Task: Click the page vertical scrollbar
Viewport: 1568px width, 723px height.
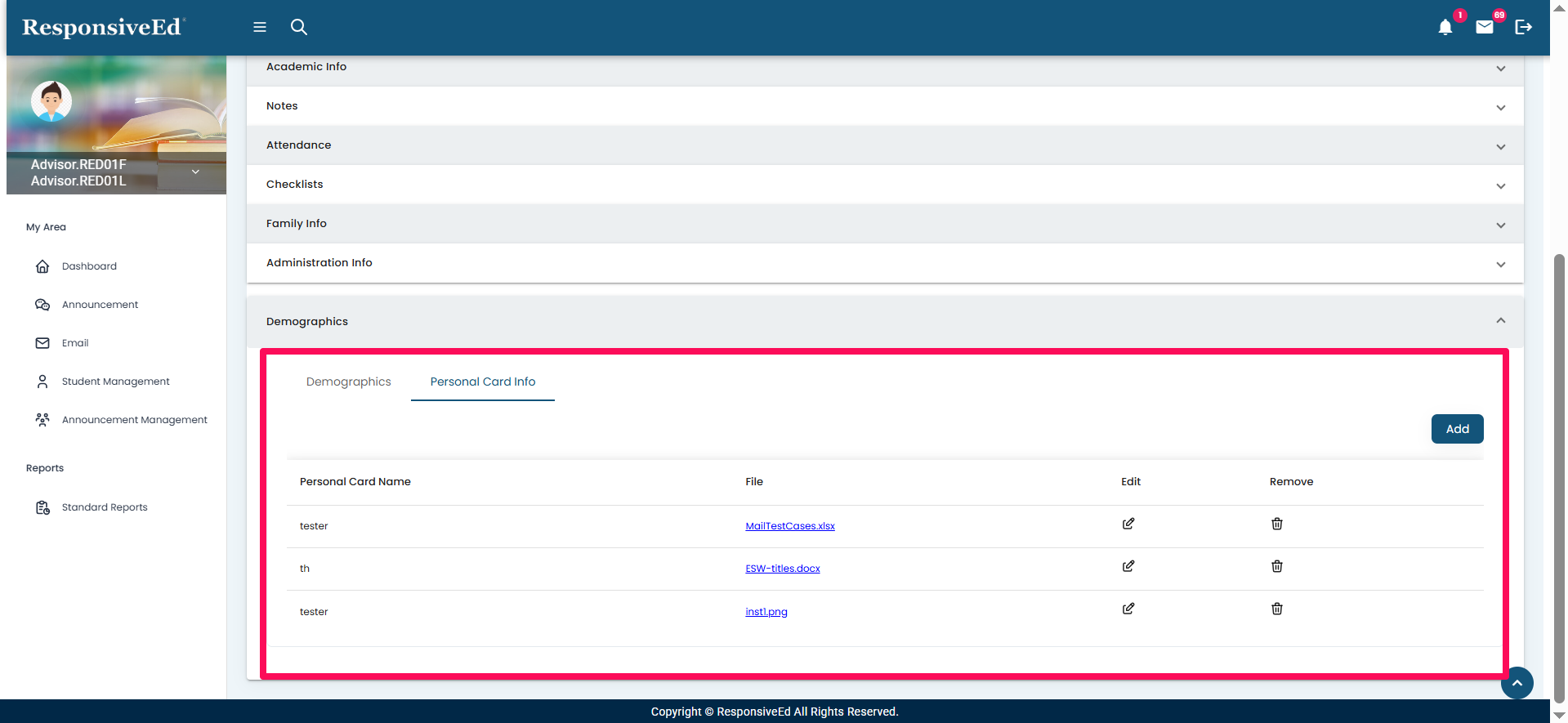Action: click(x=1559, y=474)
